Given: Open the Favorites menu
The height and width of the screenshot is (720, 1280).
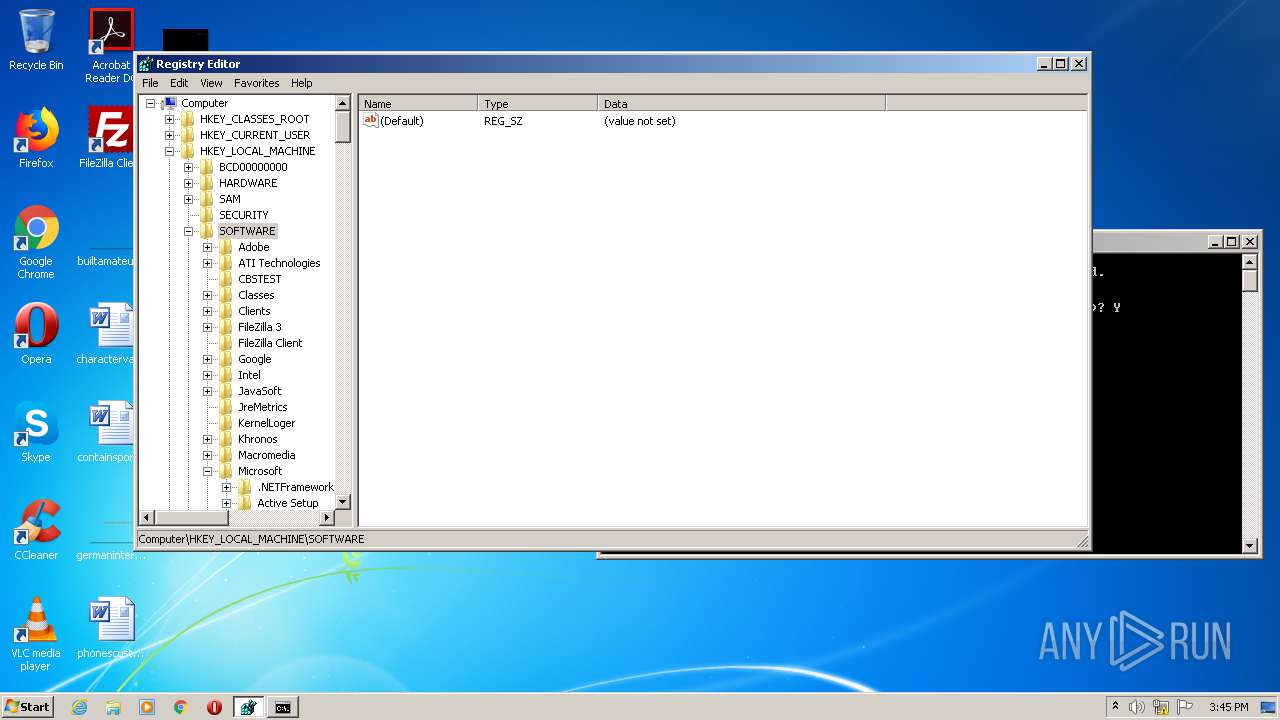Looking at the screenshot, I should pos(257,83).
